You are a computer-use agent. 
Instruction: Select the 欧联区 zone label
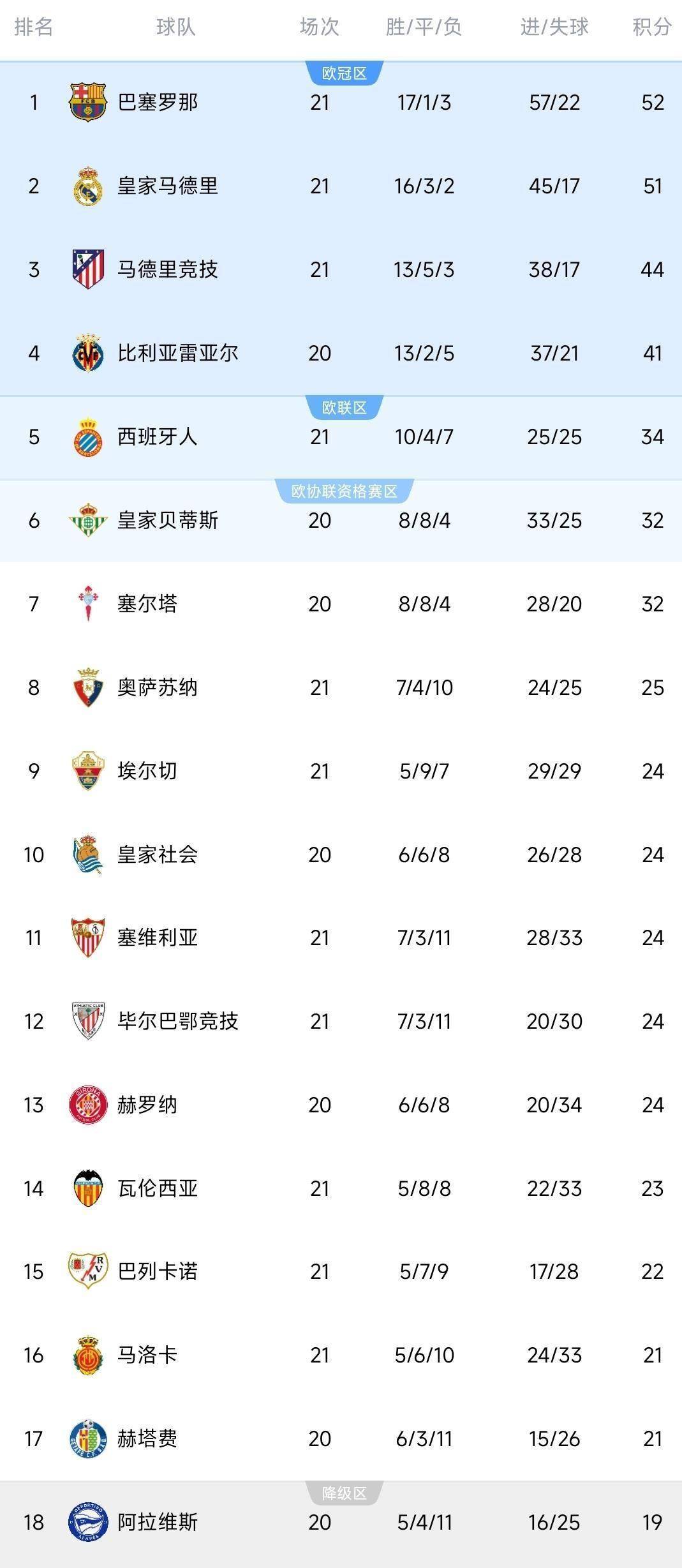point(344,408)
